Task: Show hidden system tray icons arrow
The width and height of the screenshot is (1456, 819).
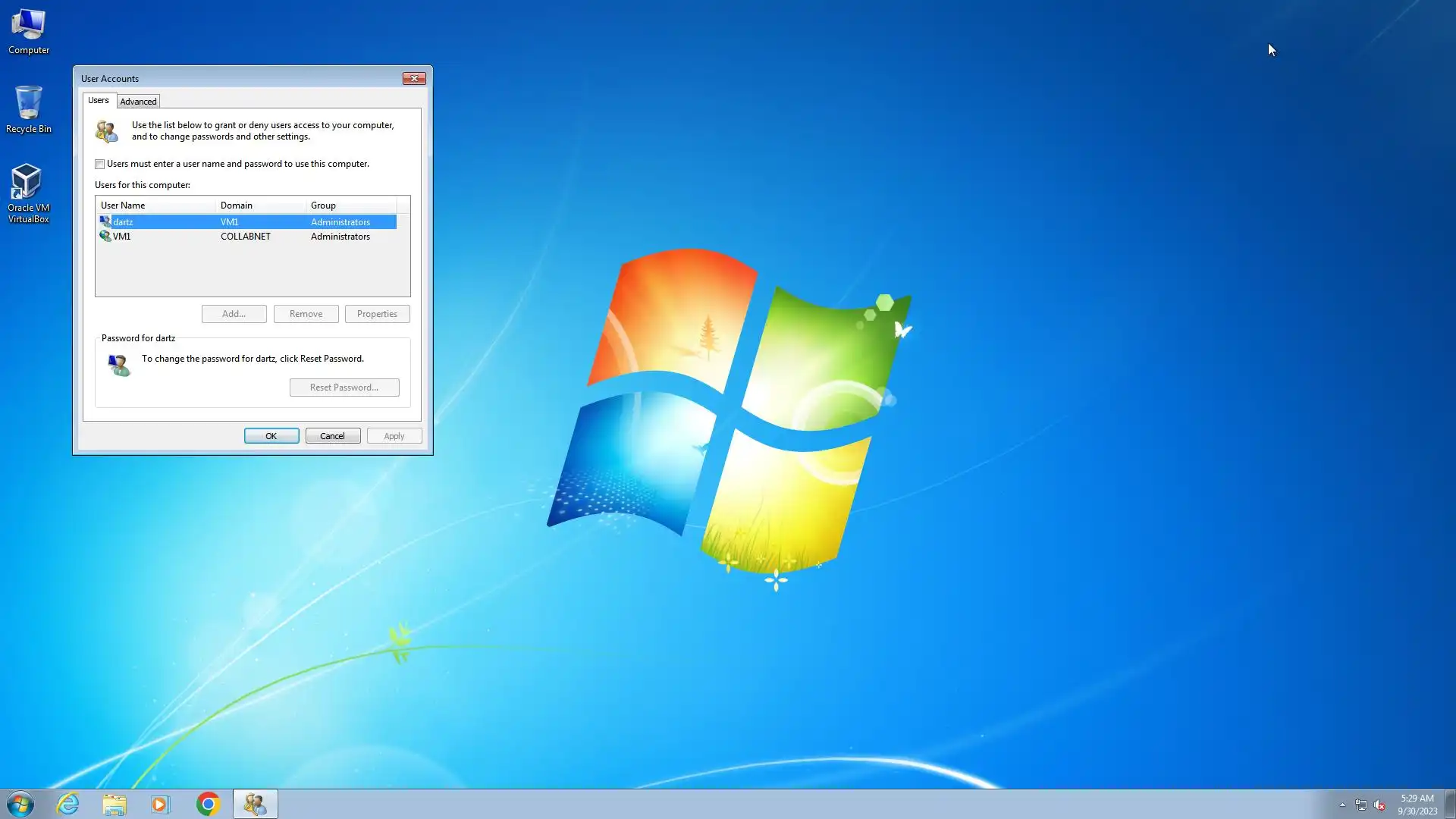Action: tap(1342, 805)
